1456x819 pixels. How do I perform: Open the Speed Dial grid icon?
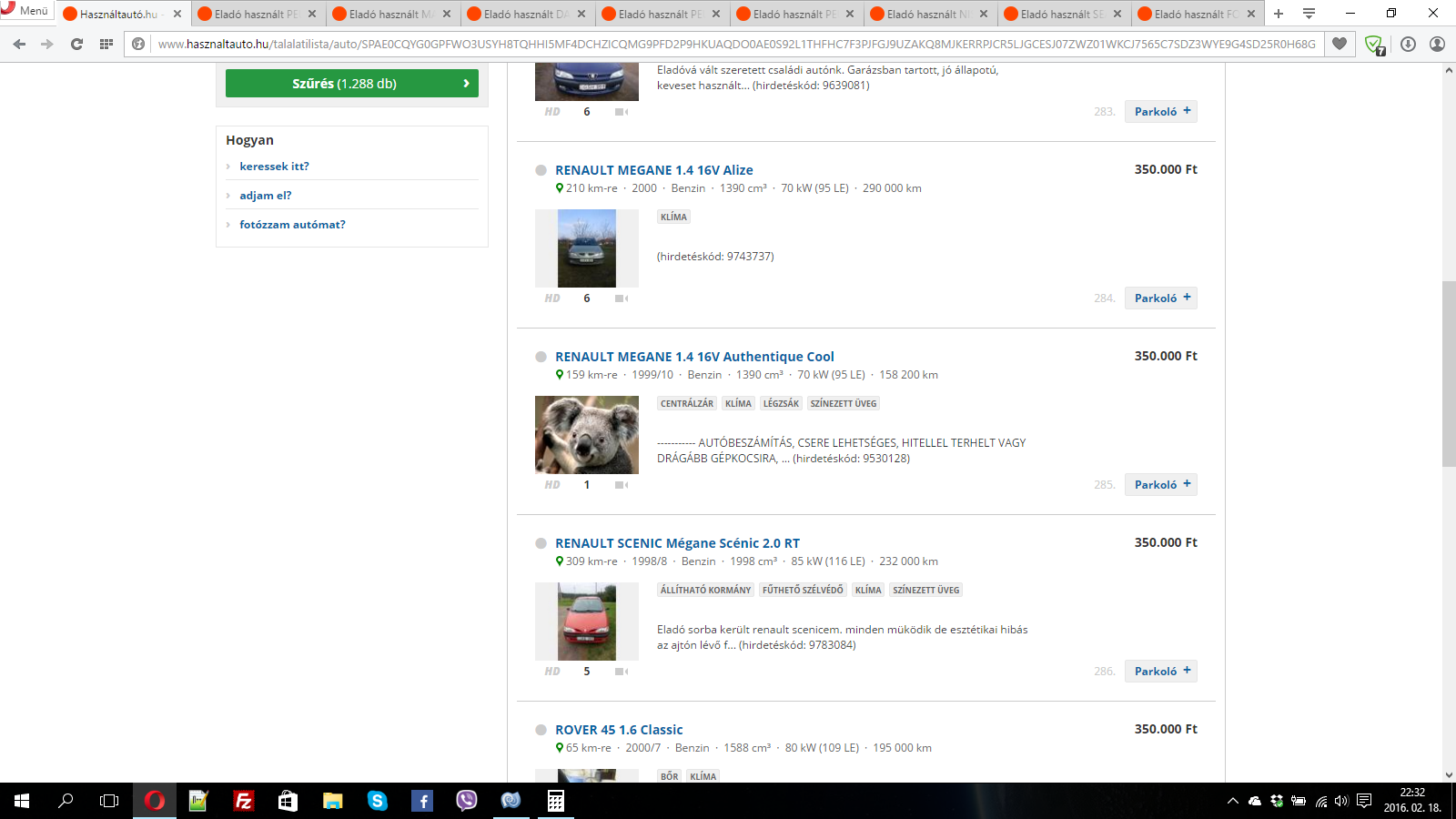[106, 44]
